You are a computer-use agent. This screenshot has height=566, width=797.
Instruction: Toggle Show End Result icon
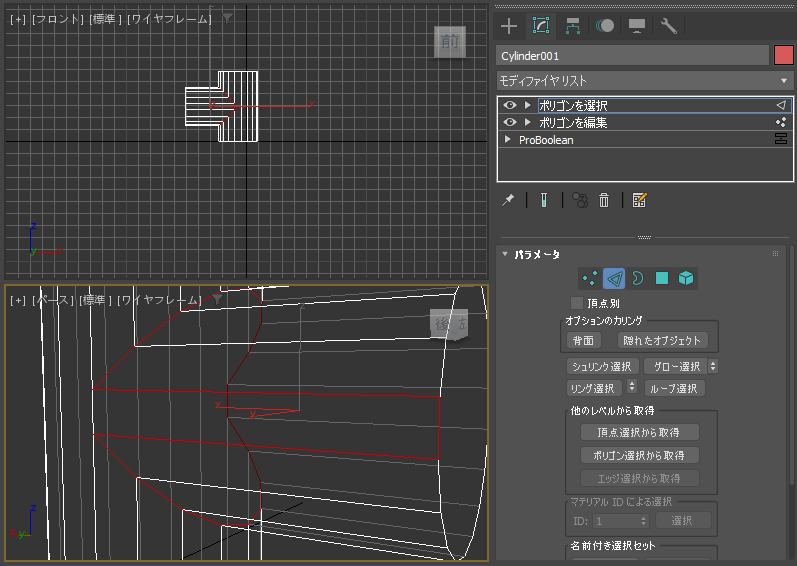[x=544, y=200]
